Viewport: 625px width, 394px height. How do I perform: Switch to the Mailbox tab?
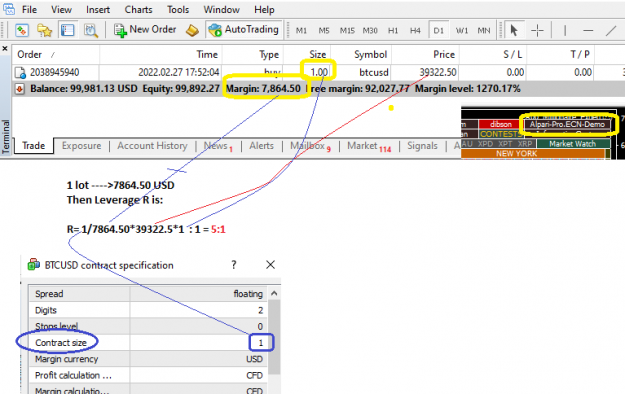tap(310, 146)
